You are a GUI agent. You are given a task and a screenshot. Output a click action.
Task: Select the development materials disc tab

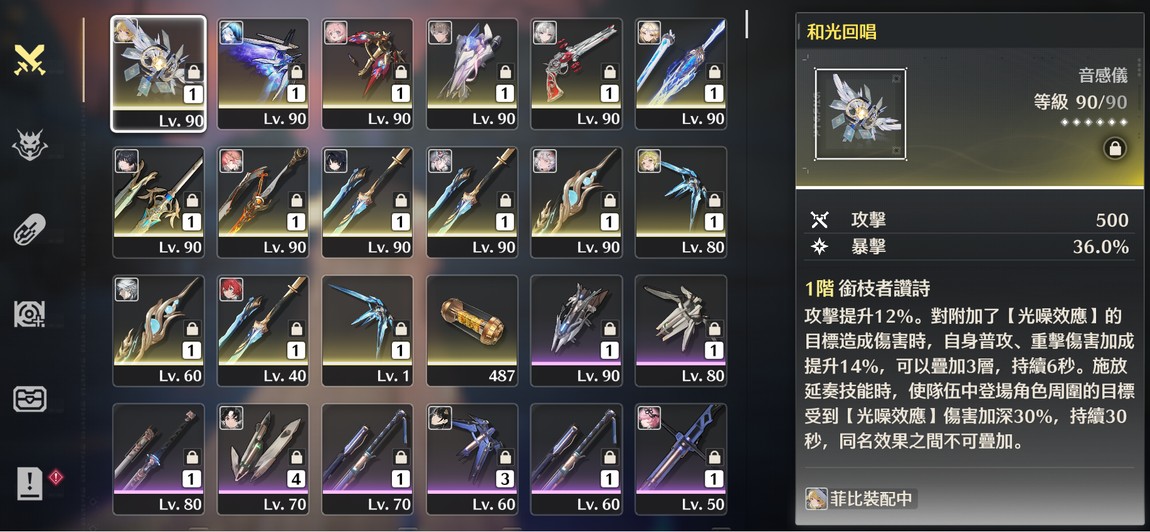pos(30,314)
